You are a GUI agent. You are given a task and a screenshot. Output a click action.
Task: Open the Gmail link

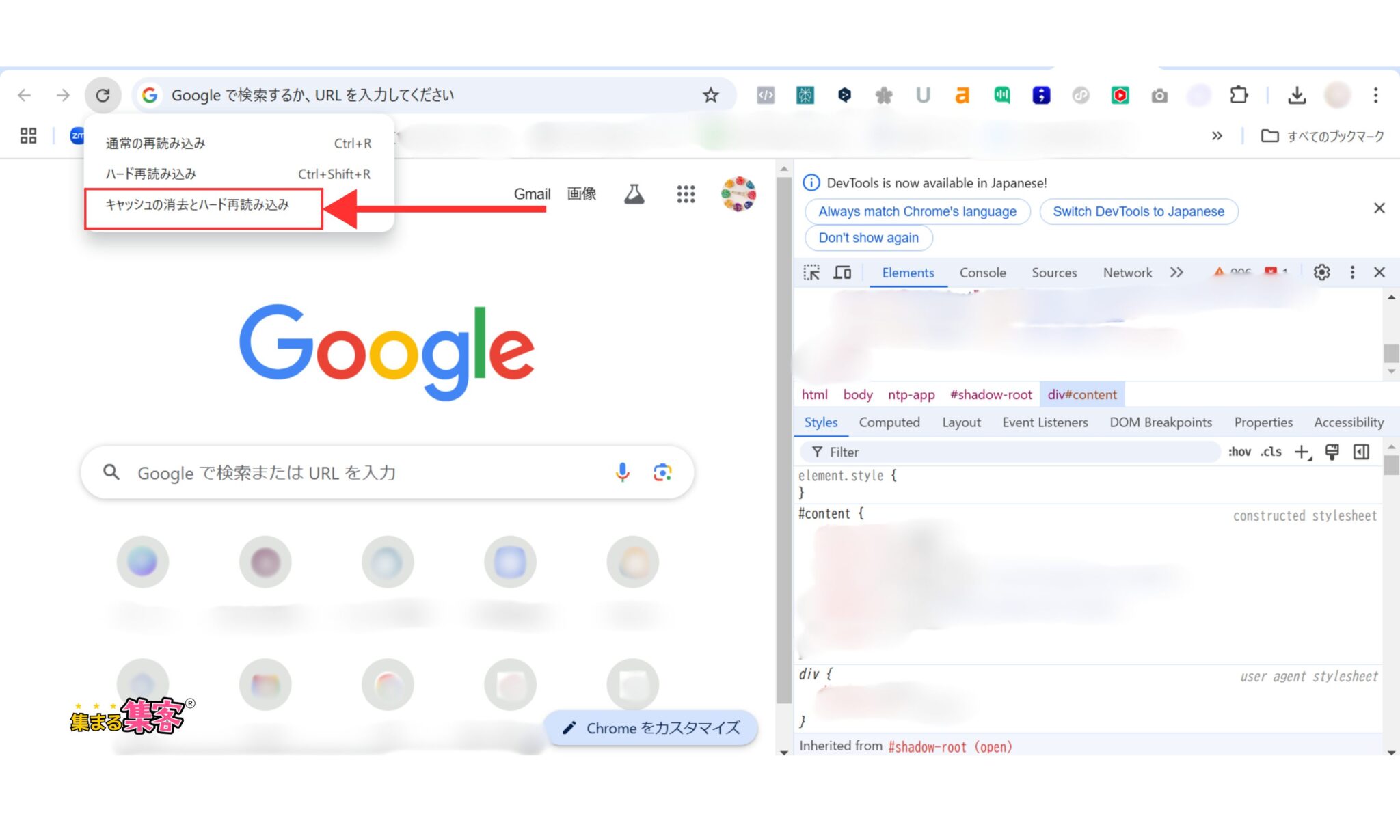(x=532, y=194)
